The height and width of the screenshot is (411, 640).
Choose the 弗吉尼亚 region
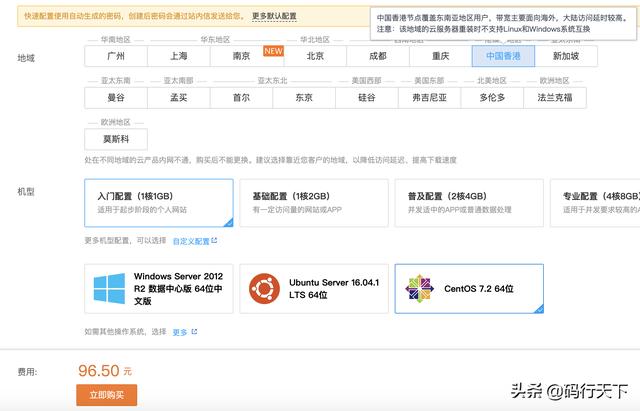tap(429, 98)
